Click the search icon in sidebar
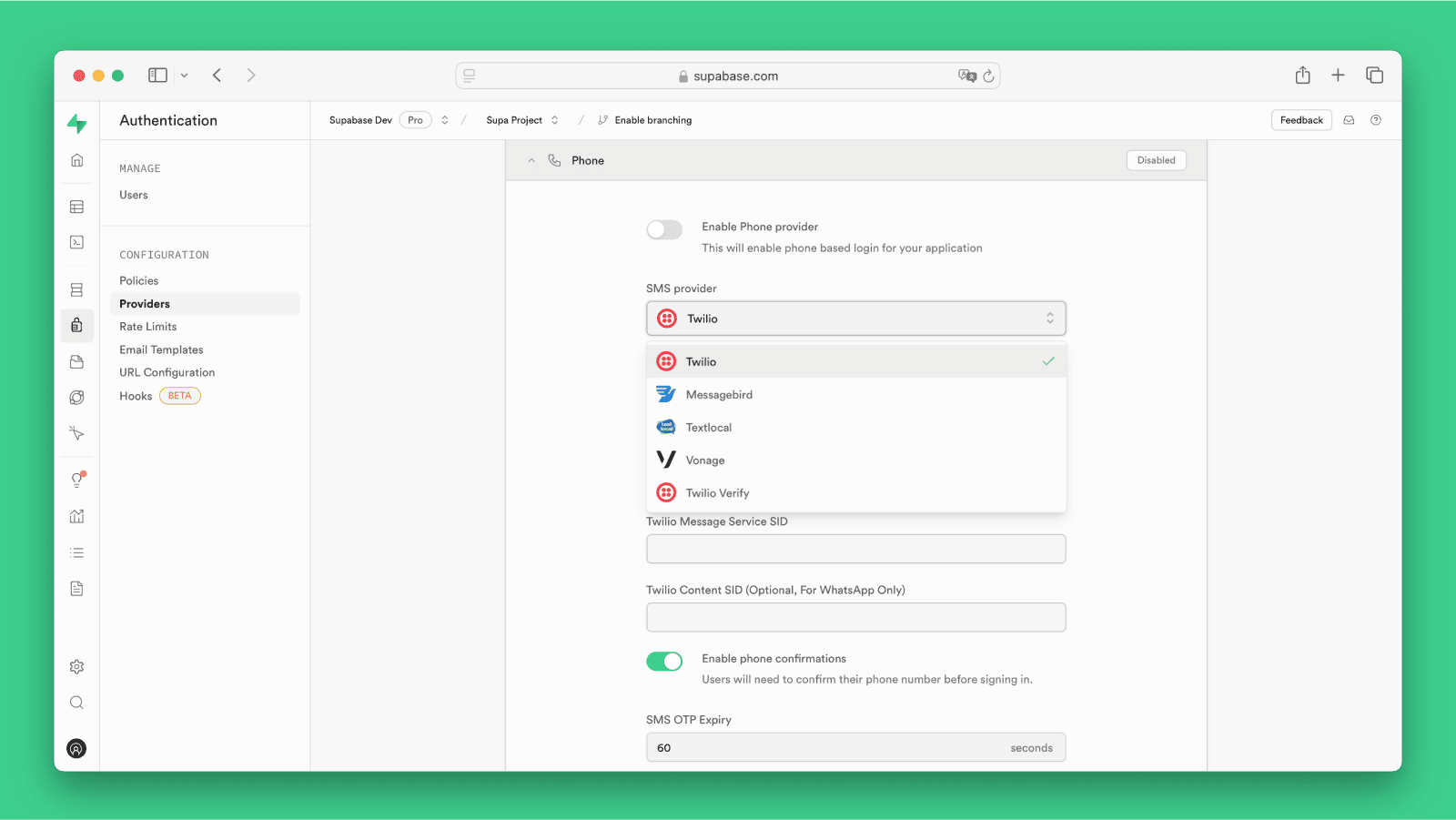Screen dimensions: 1456x820 click(x=76, y=703)
